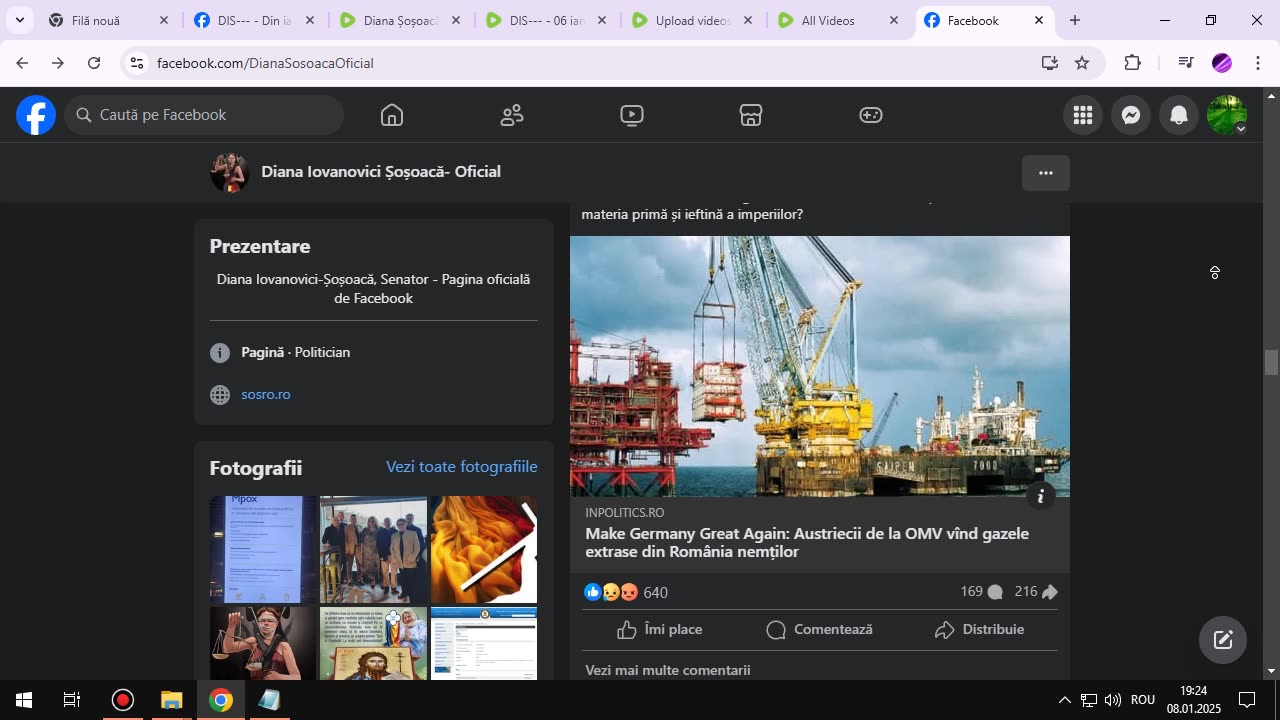Open the sosro.ro website link
This screenshot has height=720, width=1280.
point(266,395)
